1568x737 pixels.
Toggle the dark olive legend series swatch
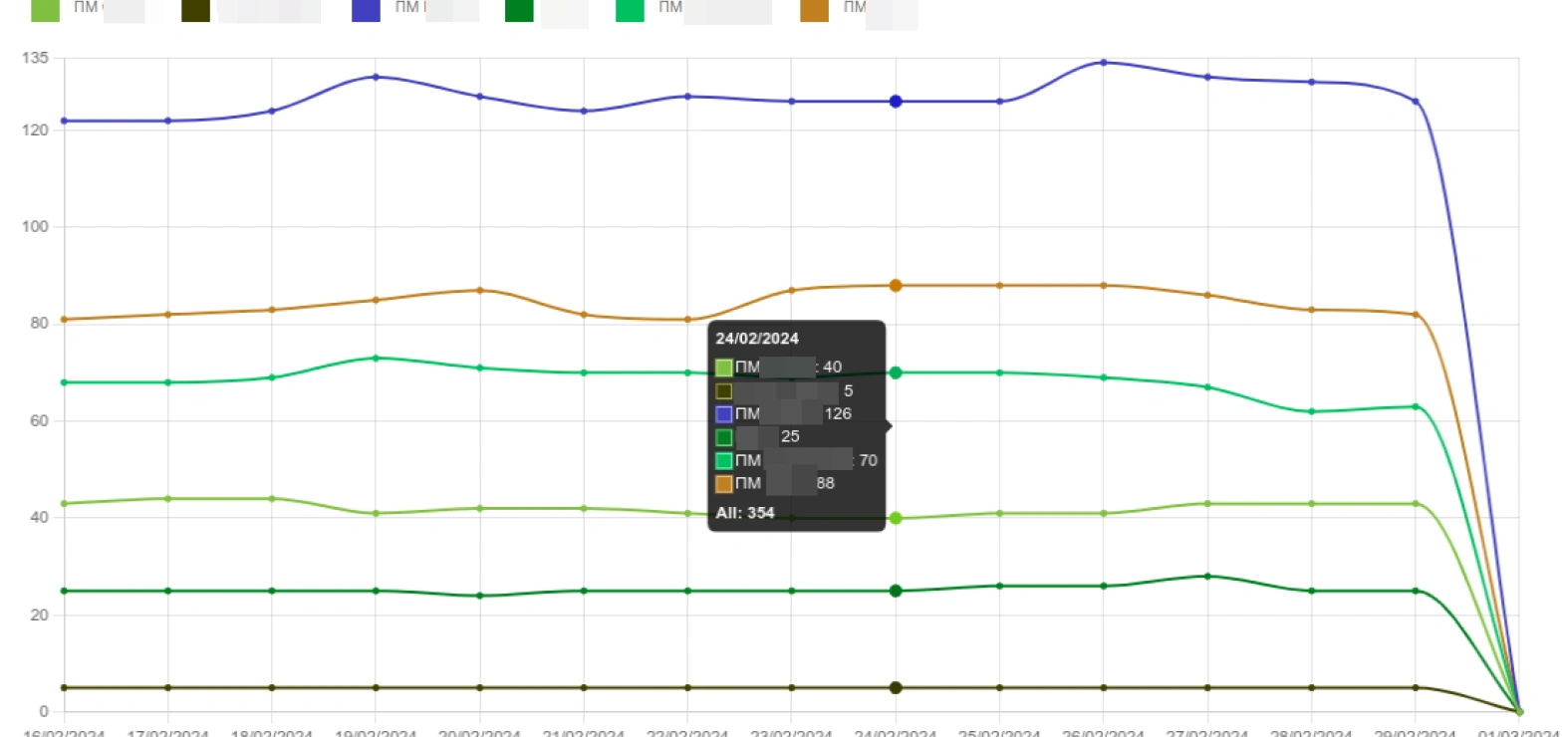tap(195, 10)
